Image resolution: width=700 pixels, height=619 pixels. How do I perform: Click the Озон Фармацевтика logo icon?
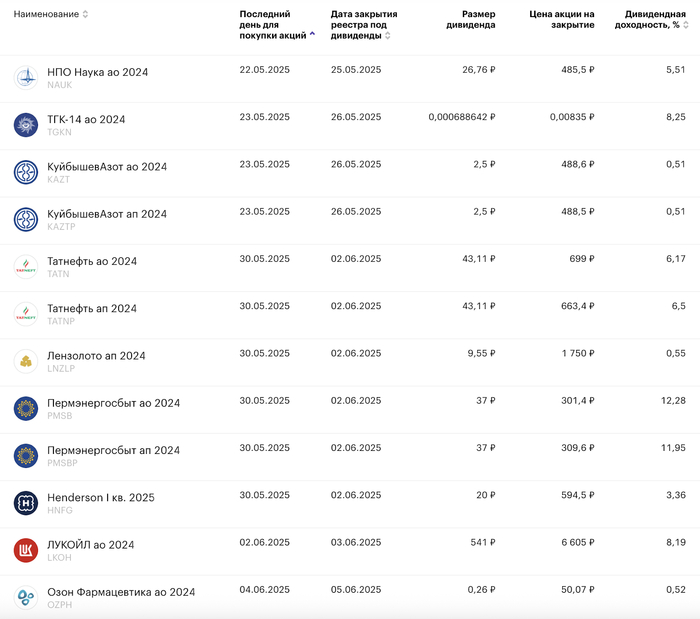(x=26, y=597)
